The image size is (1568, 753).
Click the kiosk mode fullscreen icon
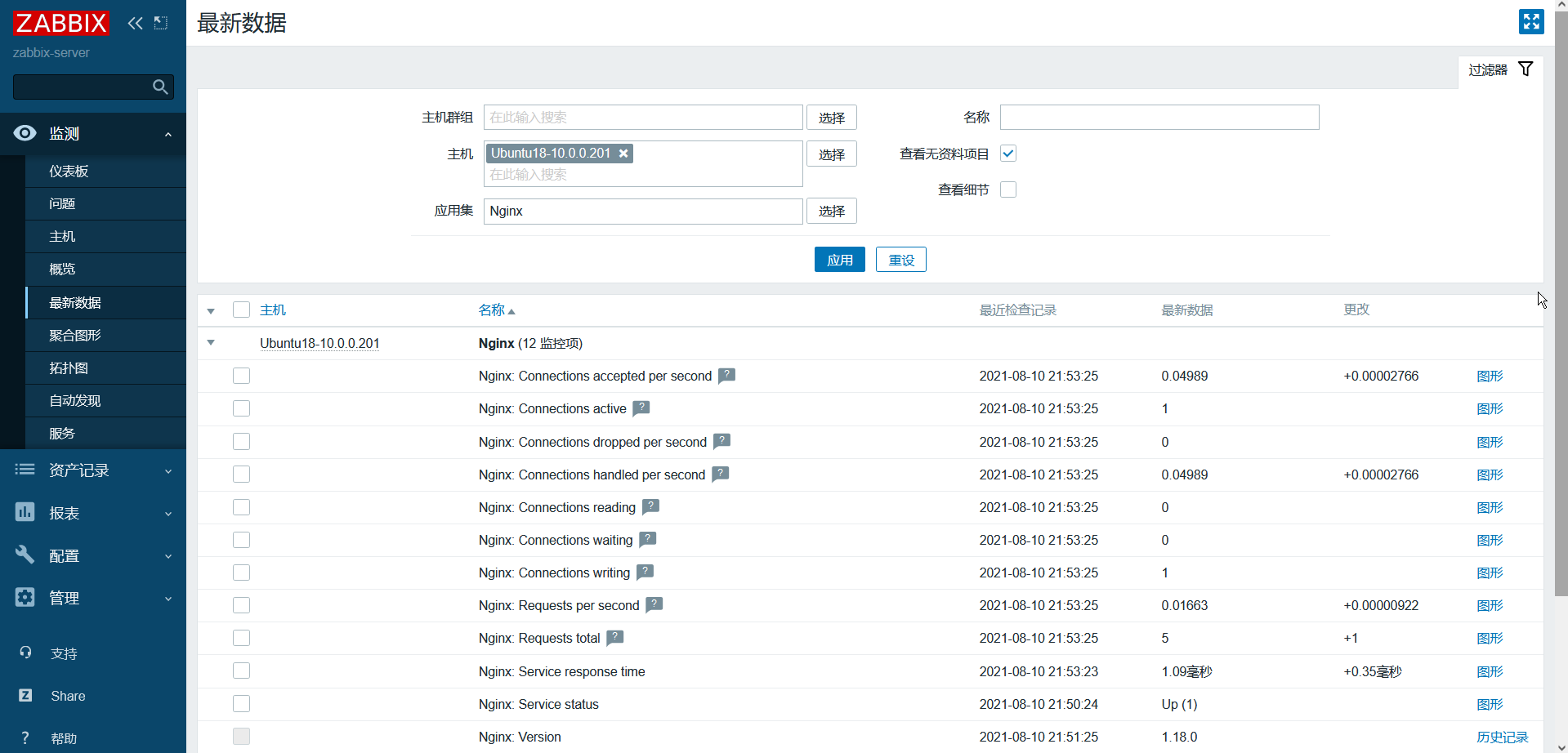point(1531,22)
